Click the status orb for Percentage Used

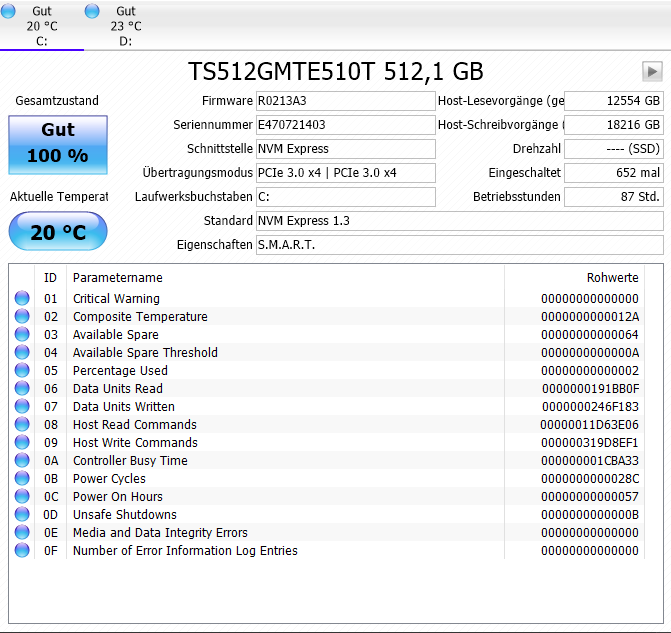pos(22,370)
